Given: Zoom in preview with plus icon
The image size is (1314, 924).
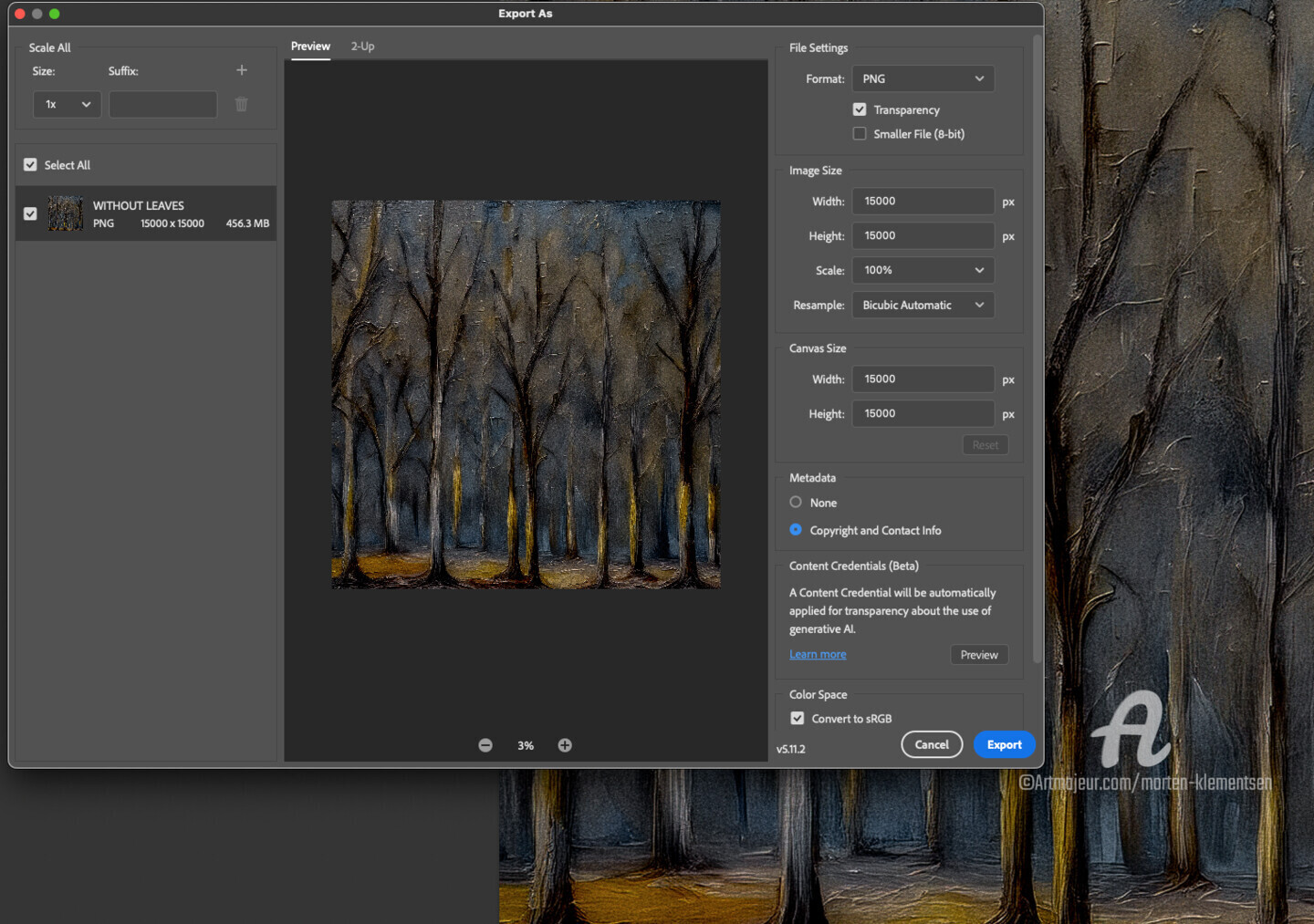Looking at the screenshot, I should 565,745.
